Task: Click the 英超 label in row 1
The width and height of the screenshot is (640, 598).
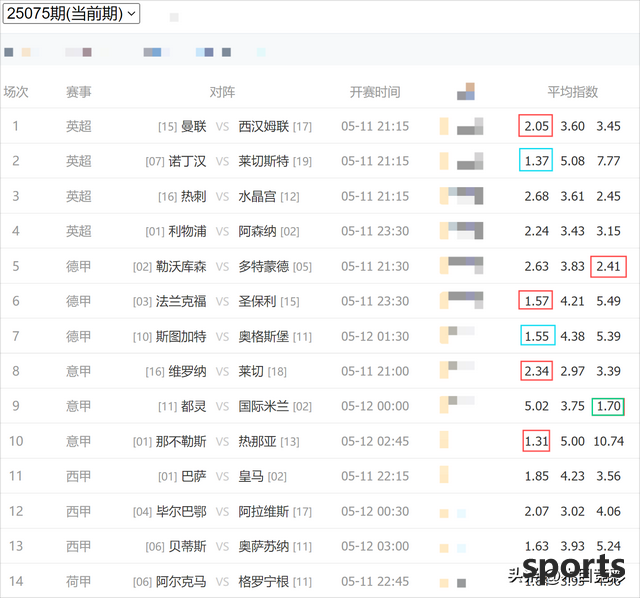Action: pyautogui.click(x=79, y=126)
